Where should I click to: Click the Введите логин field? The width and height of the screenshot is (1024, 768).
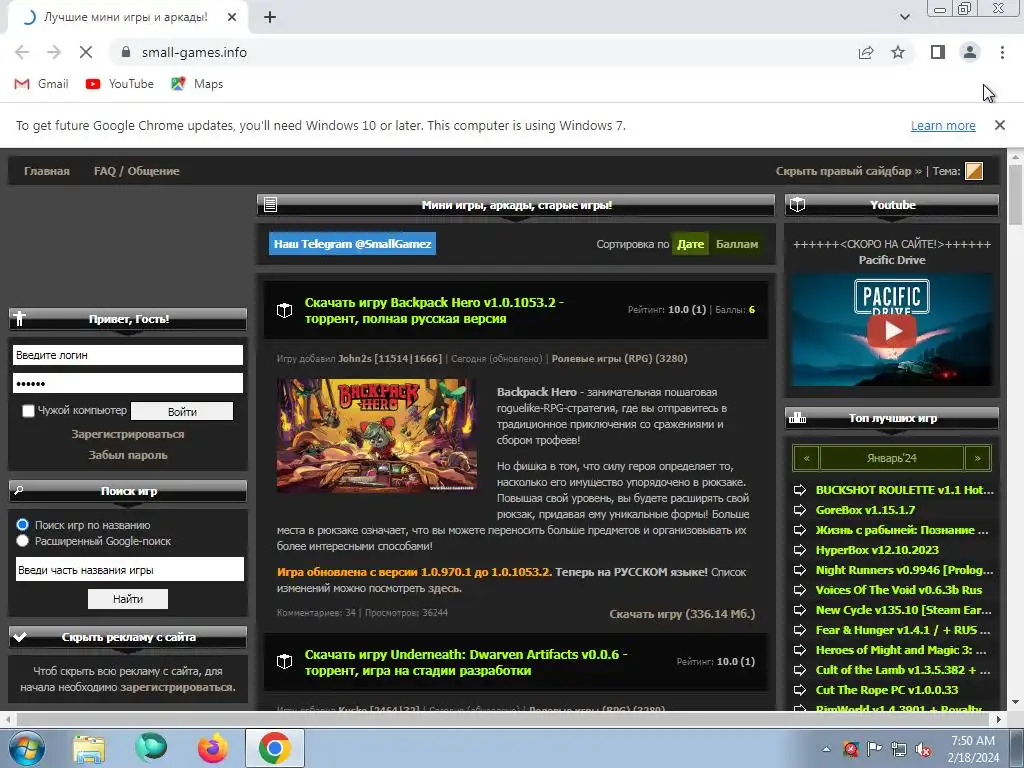pos(128,355)
